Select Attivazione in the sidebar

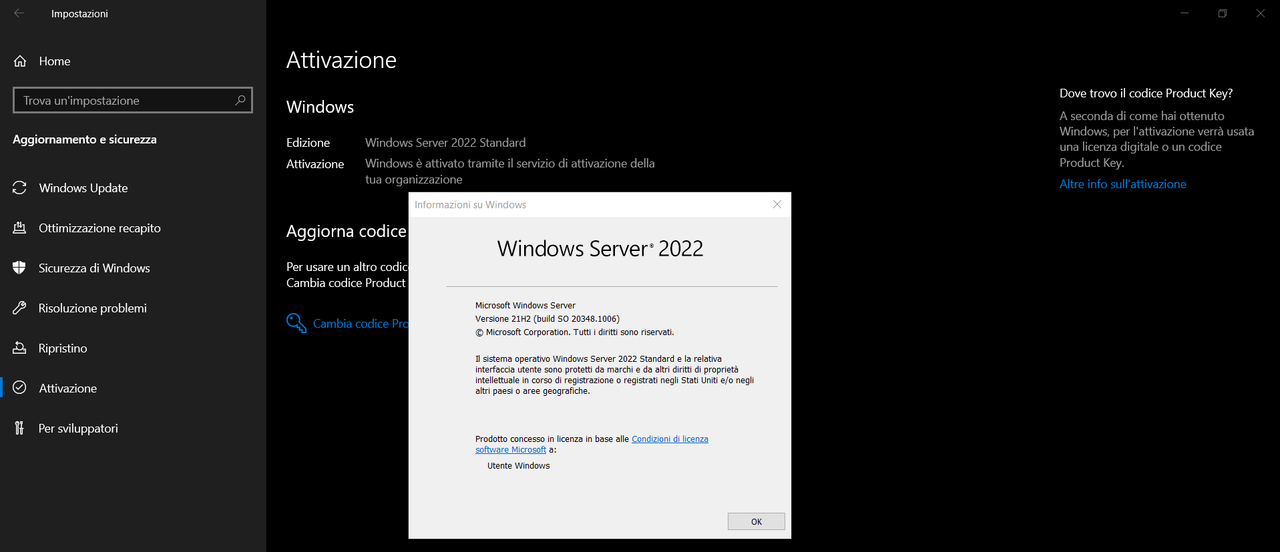(133, 388)
